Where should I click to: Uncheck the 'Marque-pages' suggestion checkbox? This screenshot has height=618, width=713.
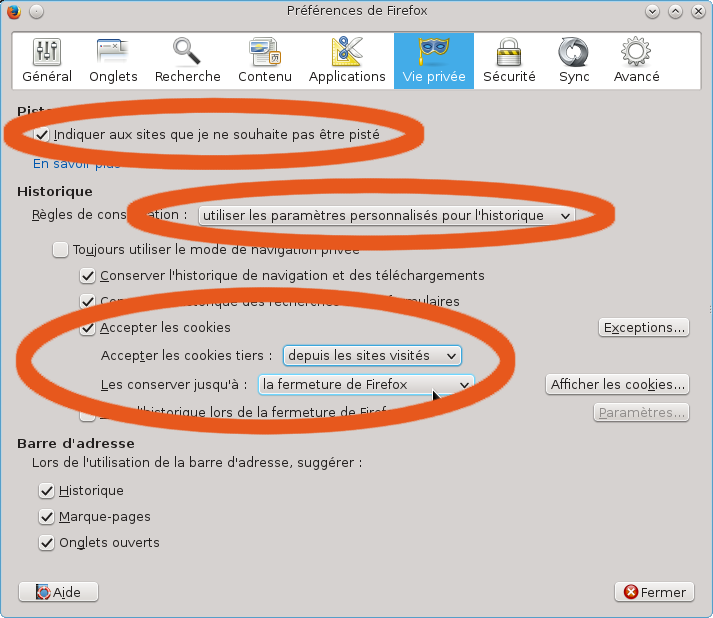pos(46,517)
